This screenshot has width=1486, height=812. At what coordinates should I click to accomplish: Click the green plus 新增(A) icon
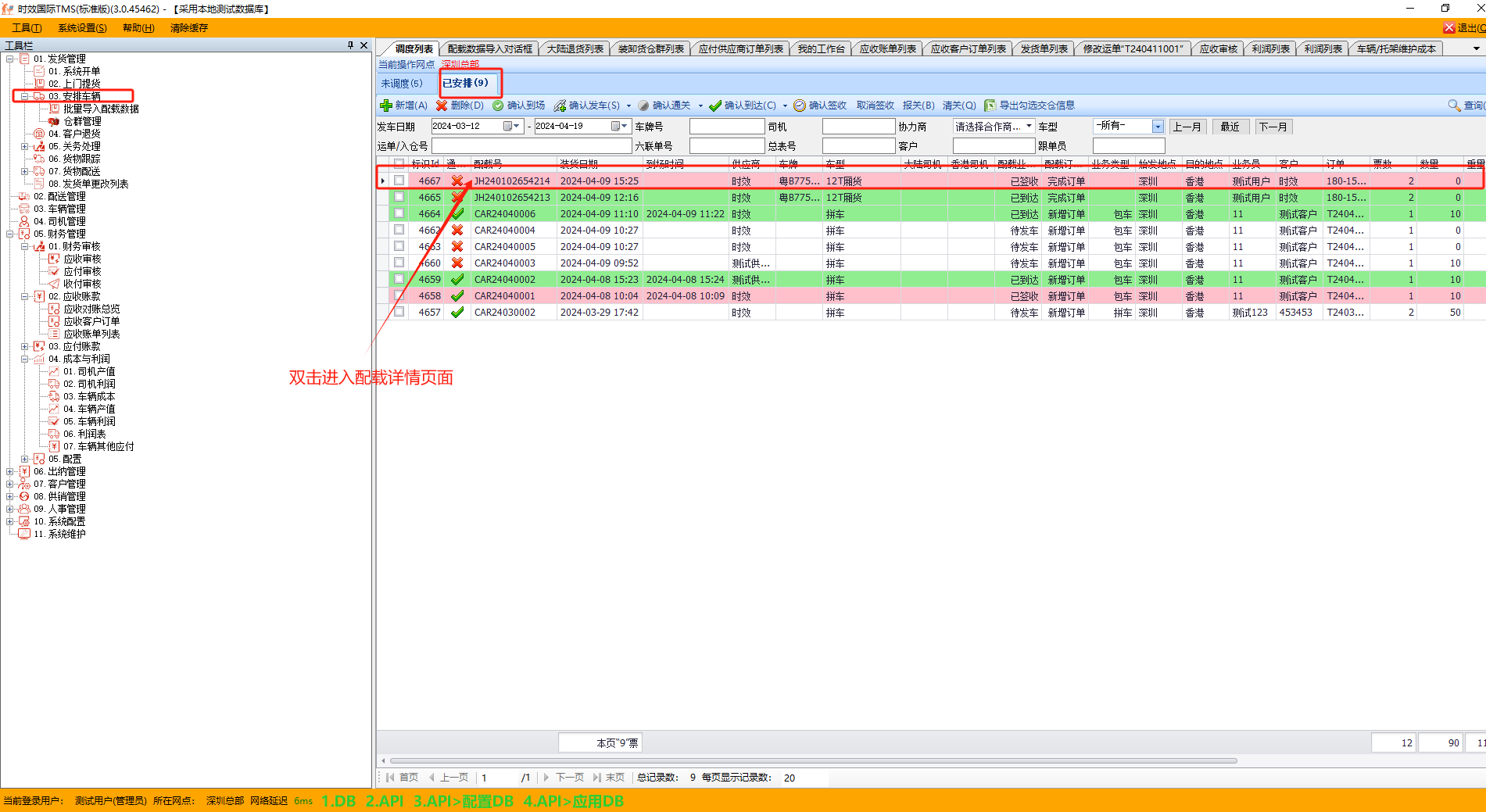(385, 106)
